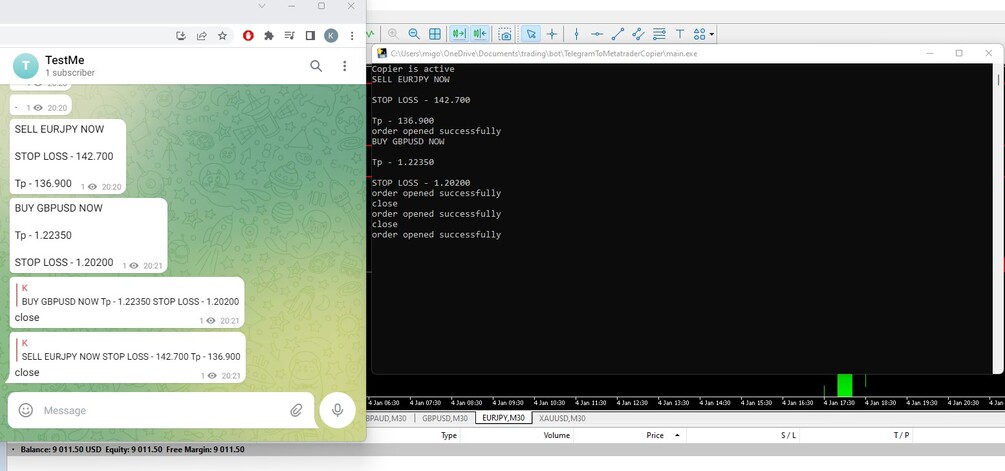The width and height of the screenshot is (1005, 471).
Task: Click the Message input field
Action: tap(160, 410)
